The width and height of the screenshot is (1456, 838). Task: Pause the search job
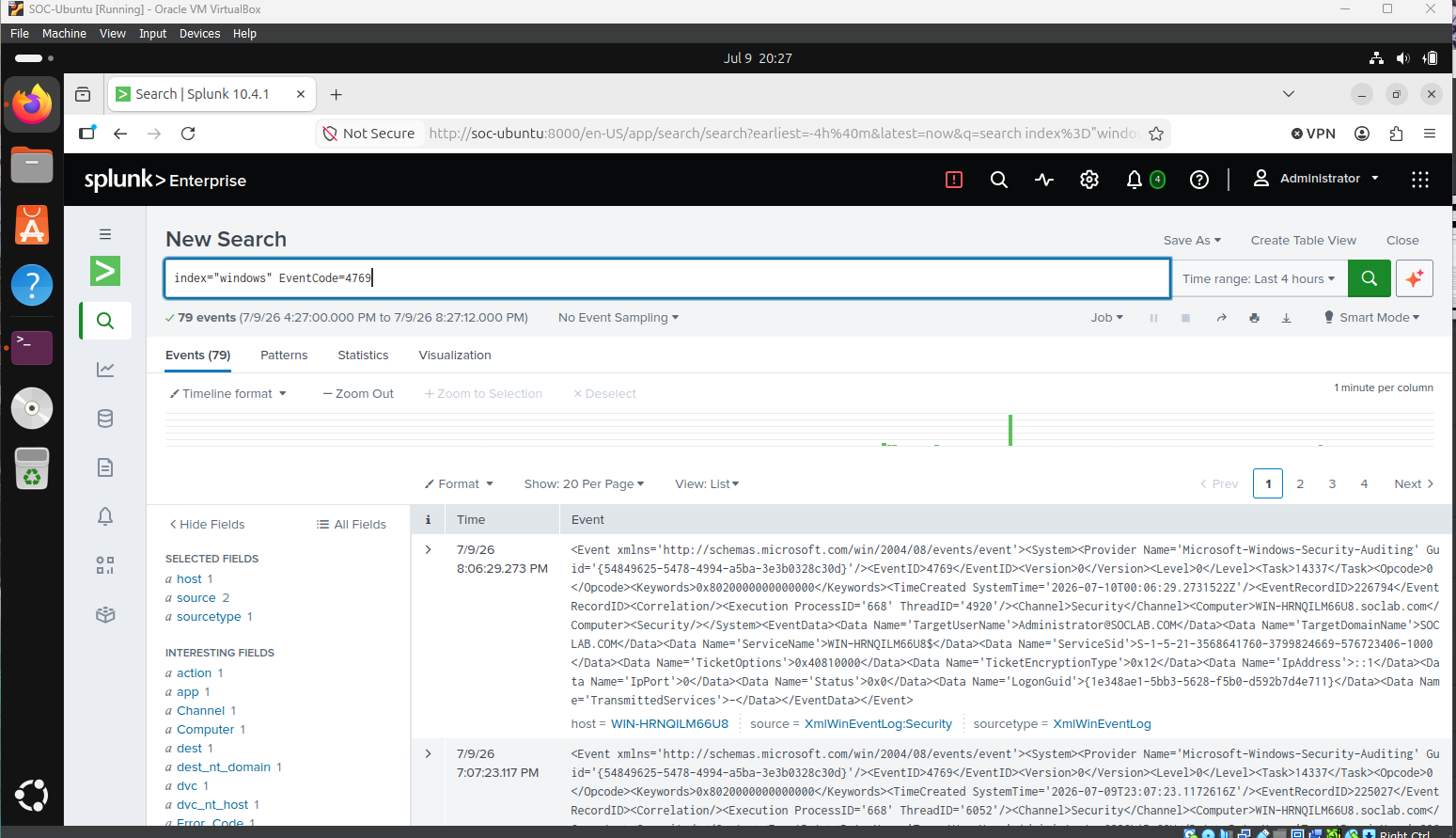click(1153, 318)
